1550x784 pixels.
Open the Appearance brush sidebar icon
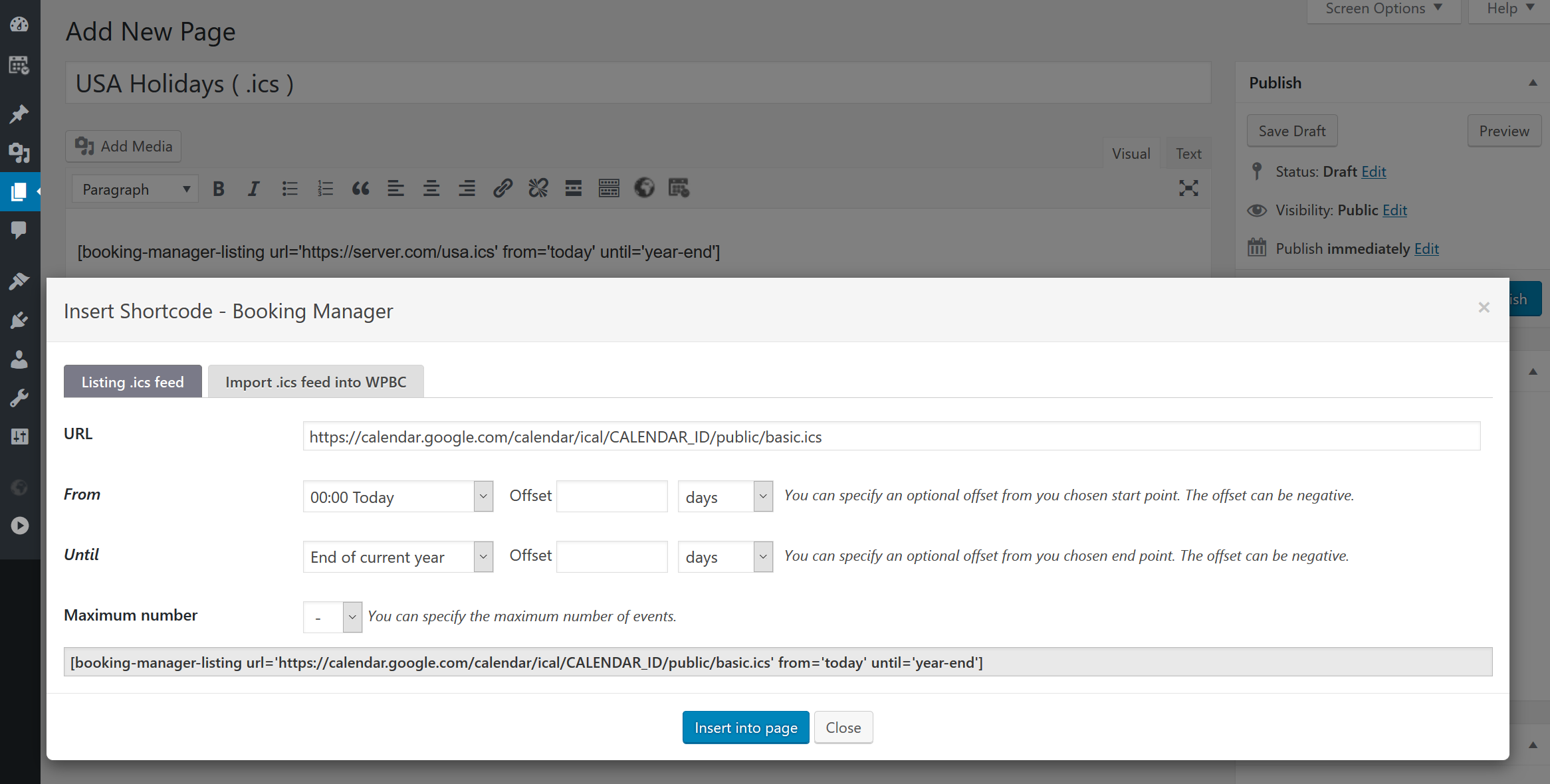pyautogui.click(x=19, y=281)
